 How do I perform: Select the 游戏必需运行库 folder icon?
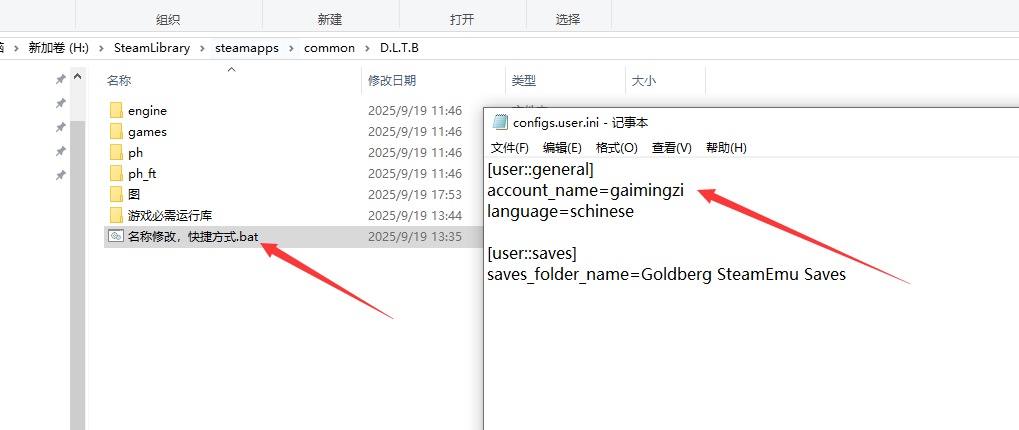(x=115, y=215)
